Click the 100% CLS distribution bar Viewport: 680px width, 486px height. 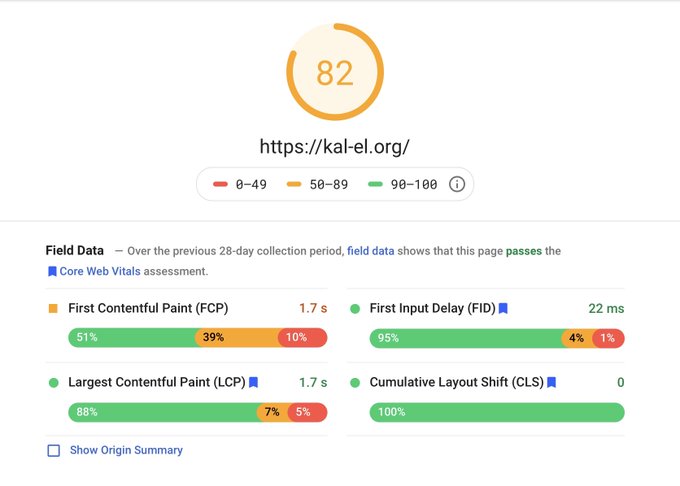click(497, 412)
